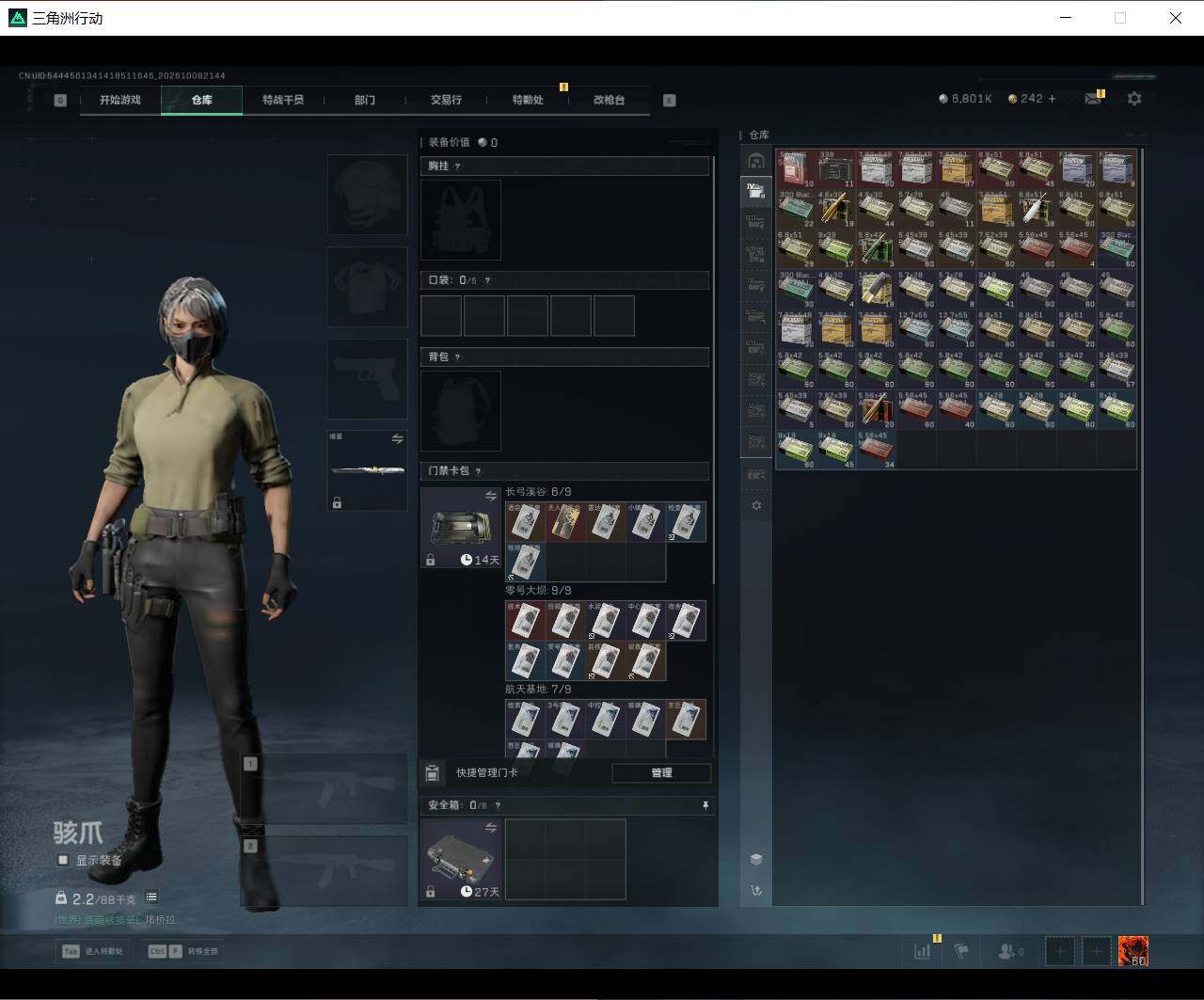The image size is (1204, 1000).
Task: Click the warehouse sidebar gear icon
Action: click(x=756, y=505)
